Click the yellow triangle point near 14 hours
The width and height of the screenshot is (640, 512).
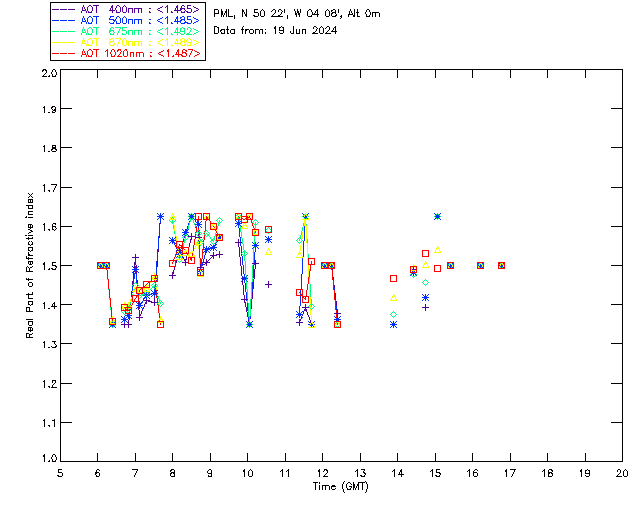393,298
